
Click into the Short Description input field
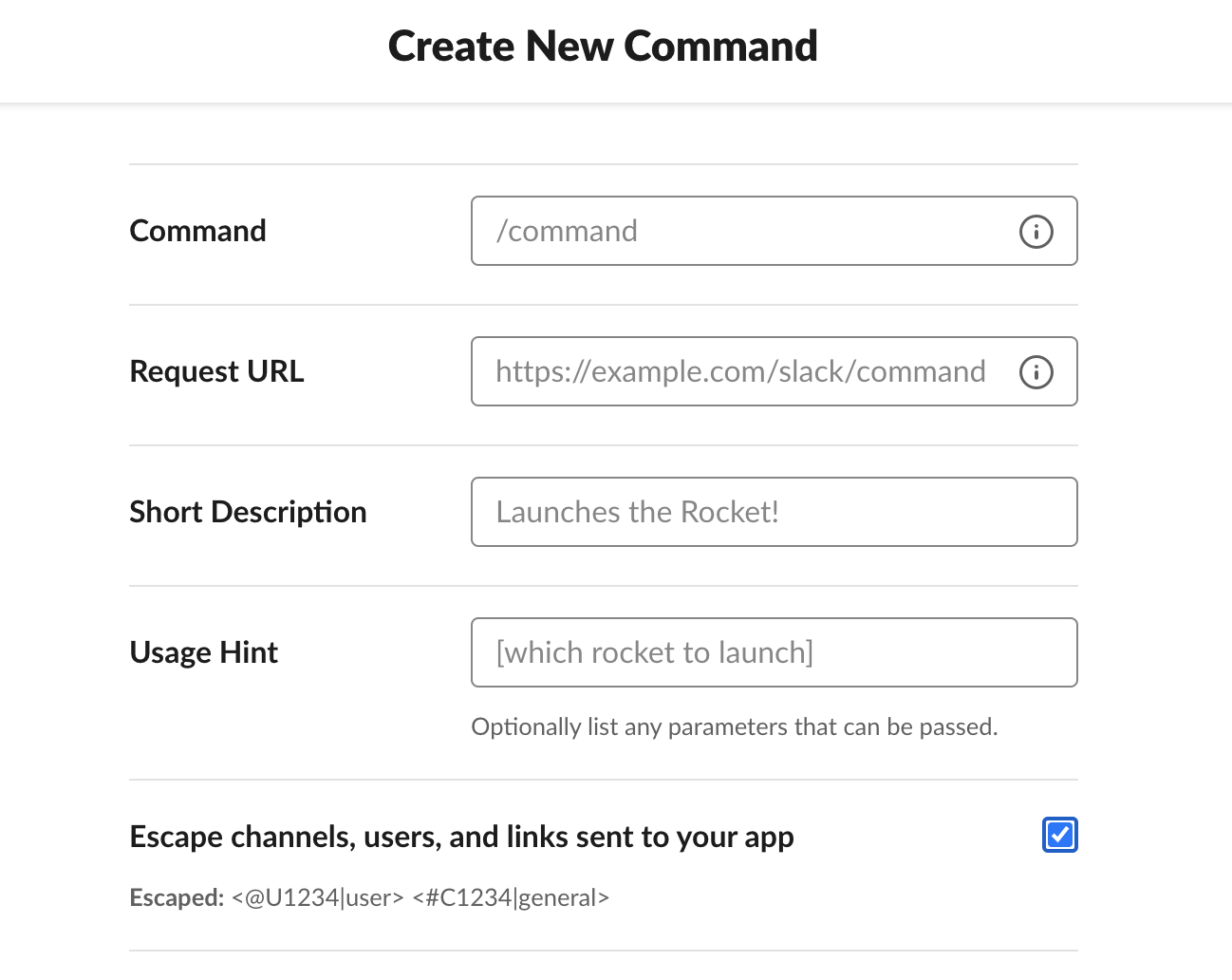tap(774, 512)
